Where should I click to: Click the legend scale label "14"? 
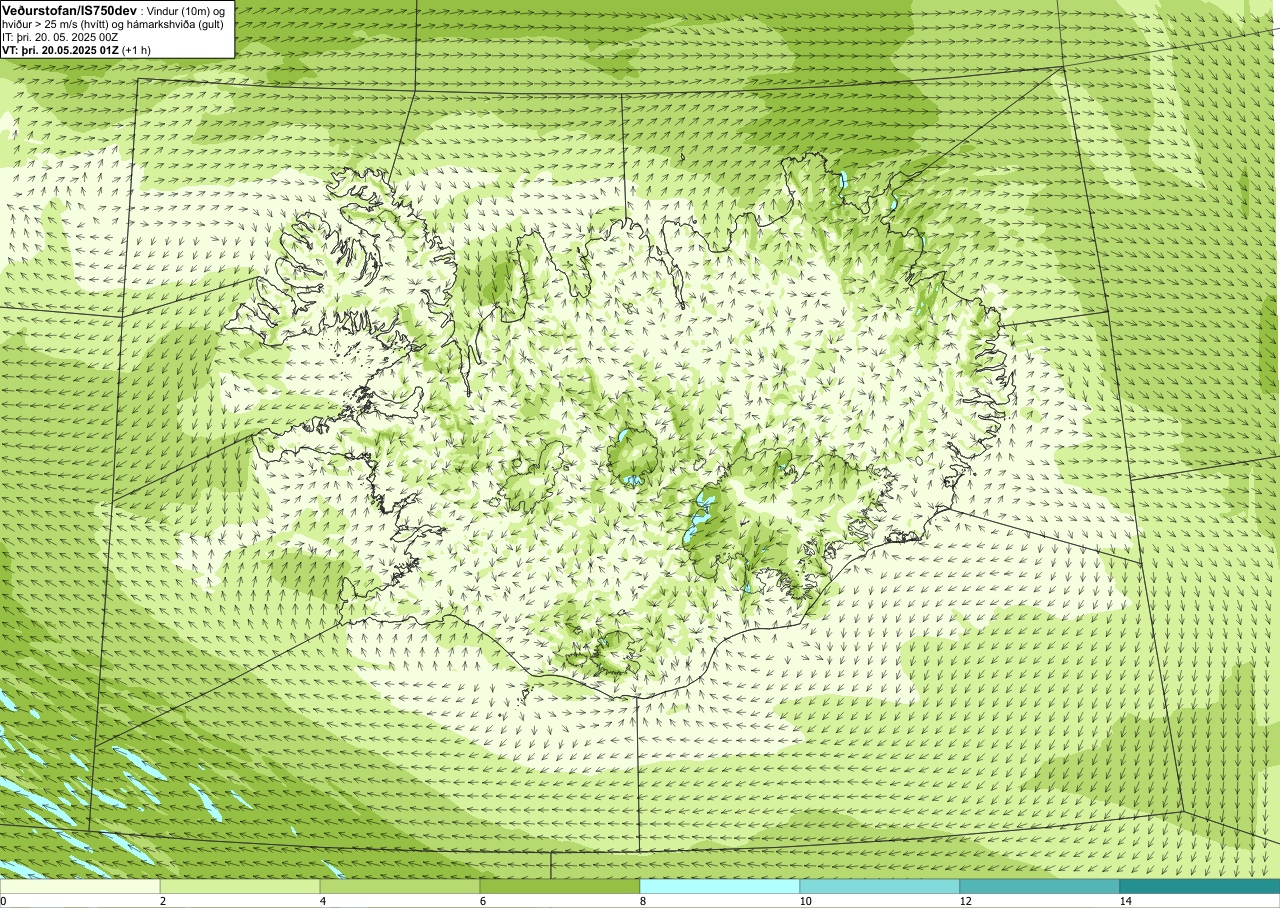click(x=1125, y=901)
